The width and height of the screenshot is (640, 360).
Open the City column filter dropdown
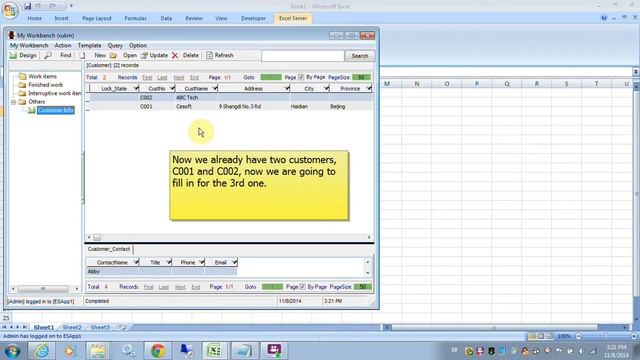click(326, 89)
